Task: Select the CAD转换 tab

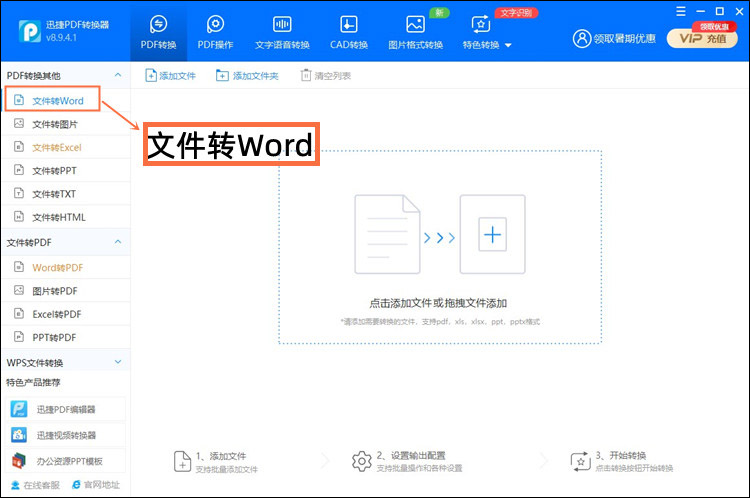Action: point(349,32)
